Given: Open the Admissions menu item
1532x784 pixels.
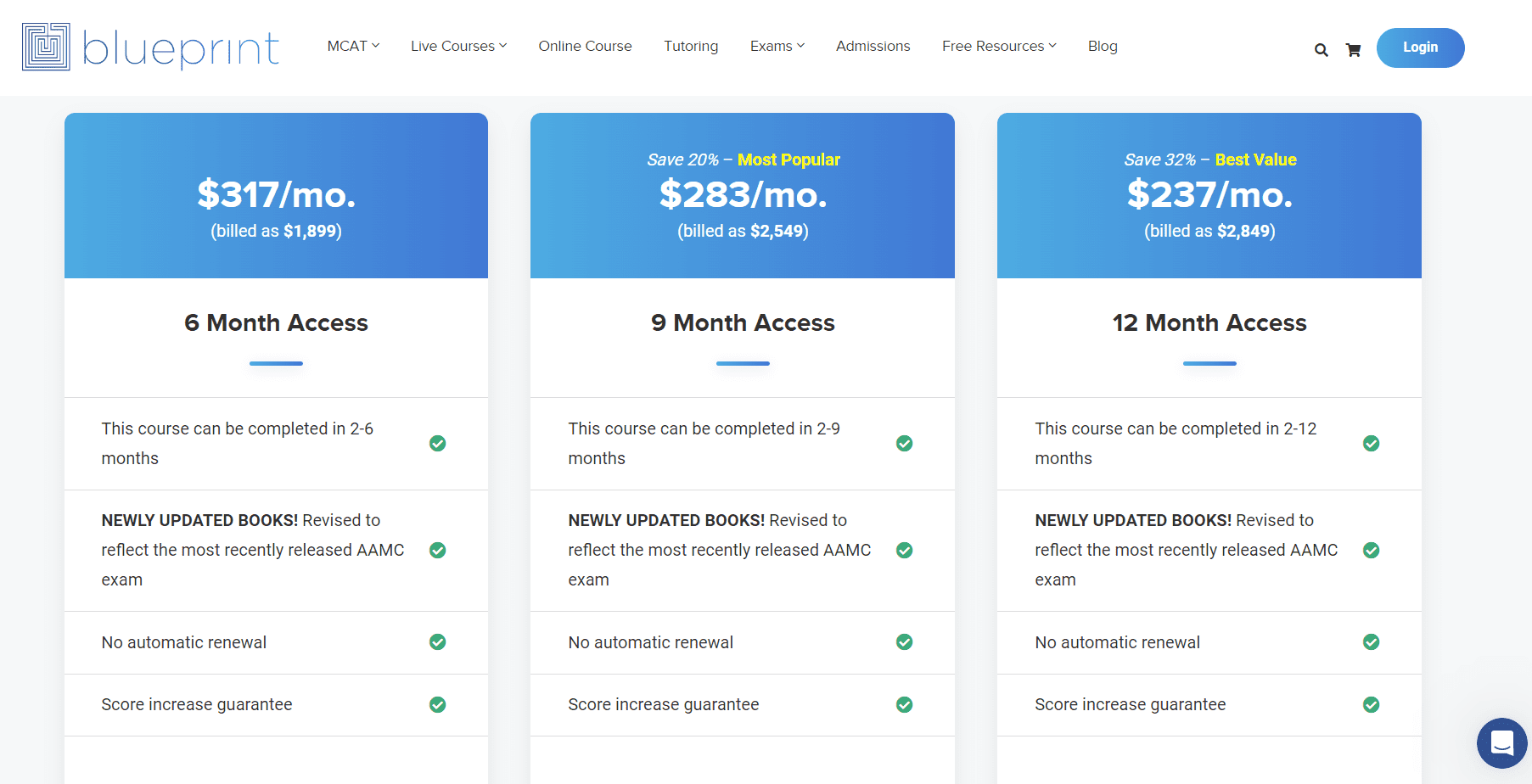Looking at the screenshot, I should 873,46.
